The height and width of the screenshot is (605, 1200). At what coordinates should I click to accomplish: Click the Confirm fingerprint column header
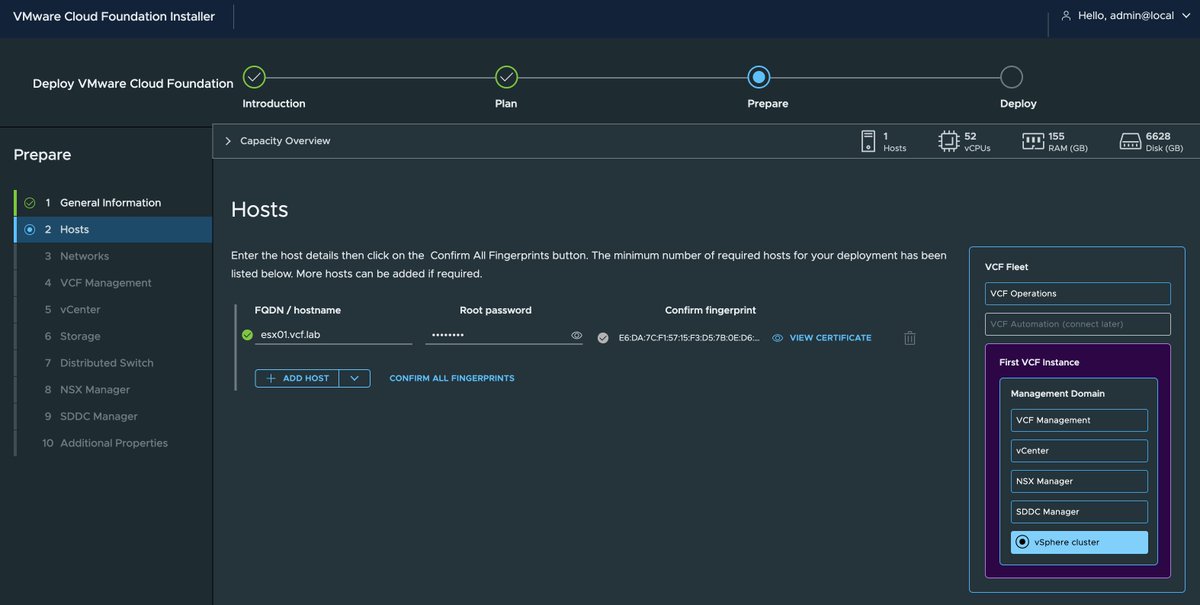click(x=710, y=310)
